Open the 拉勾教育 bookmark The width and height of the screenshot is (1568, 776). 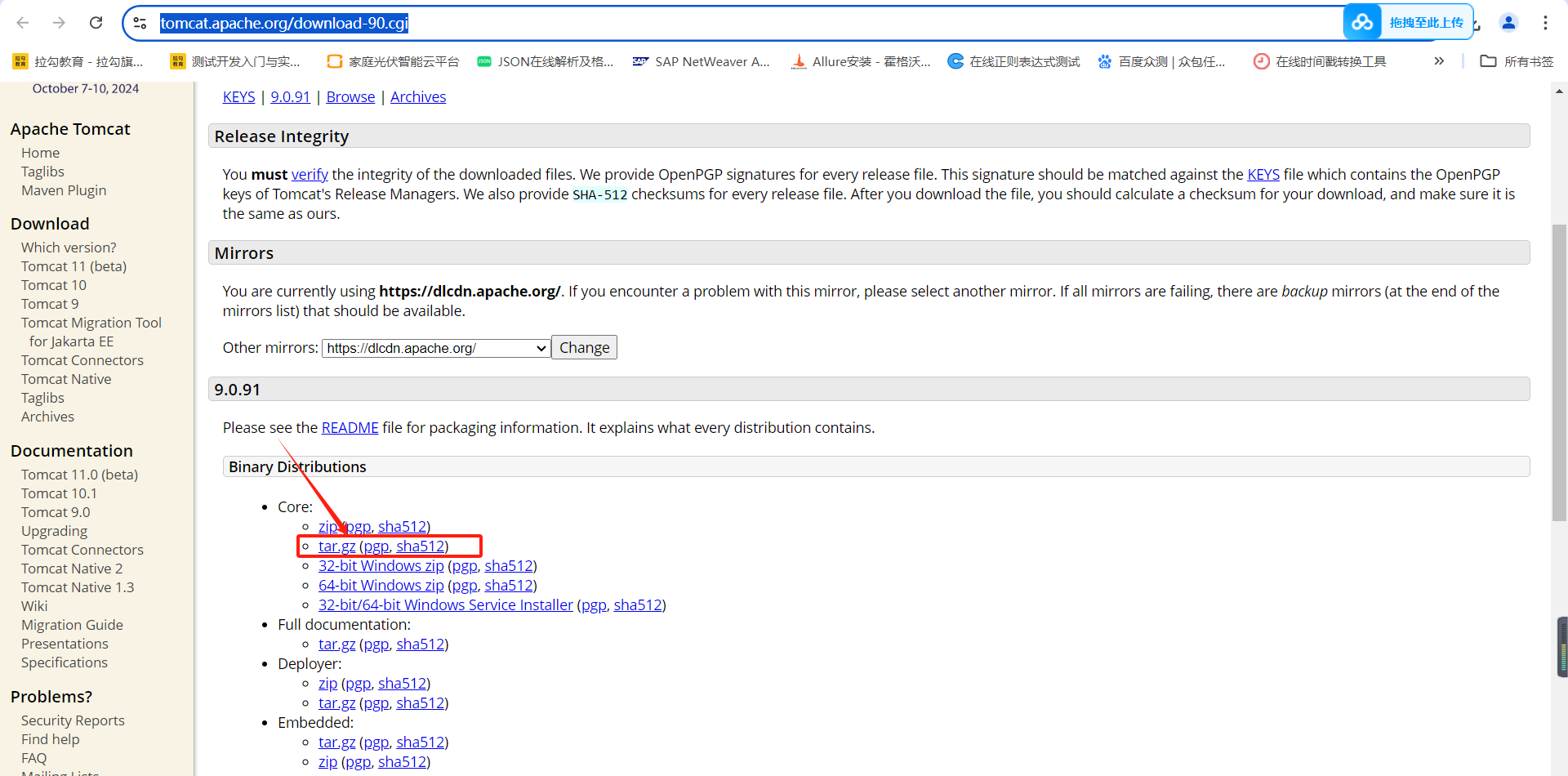(78, 61)
